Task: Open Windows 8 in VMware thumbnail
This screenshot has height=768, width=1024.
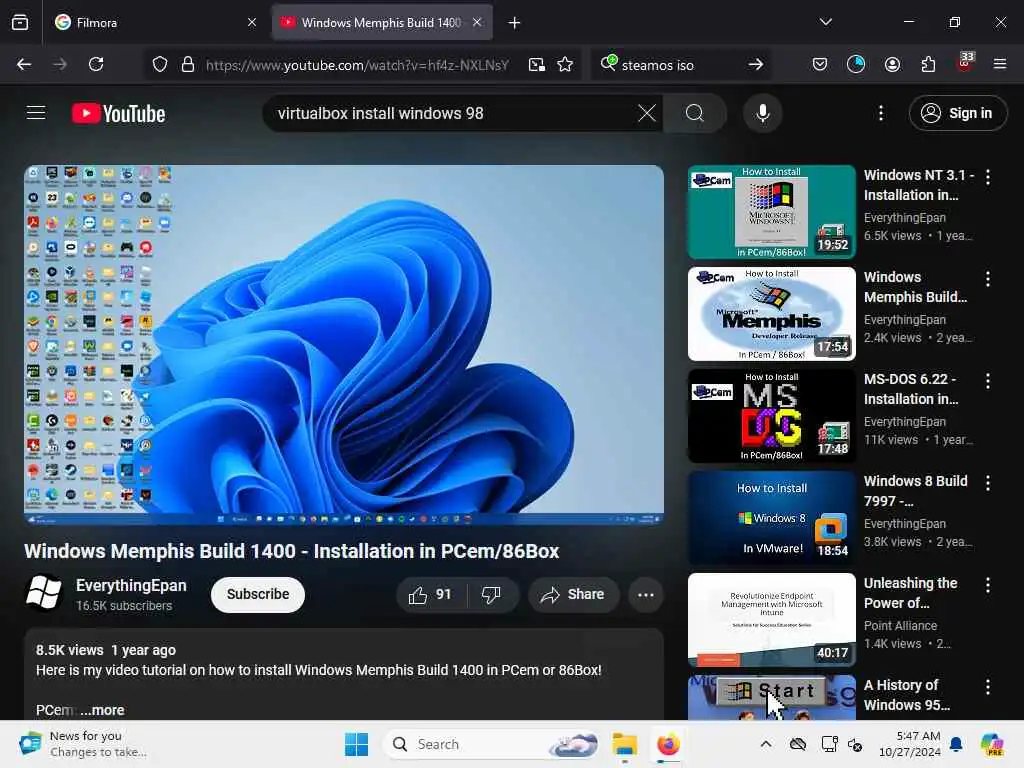Action: pos(771,518)
